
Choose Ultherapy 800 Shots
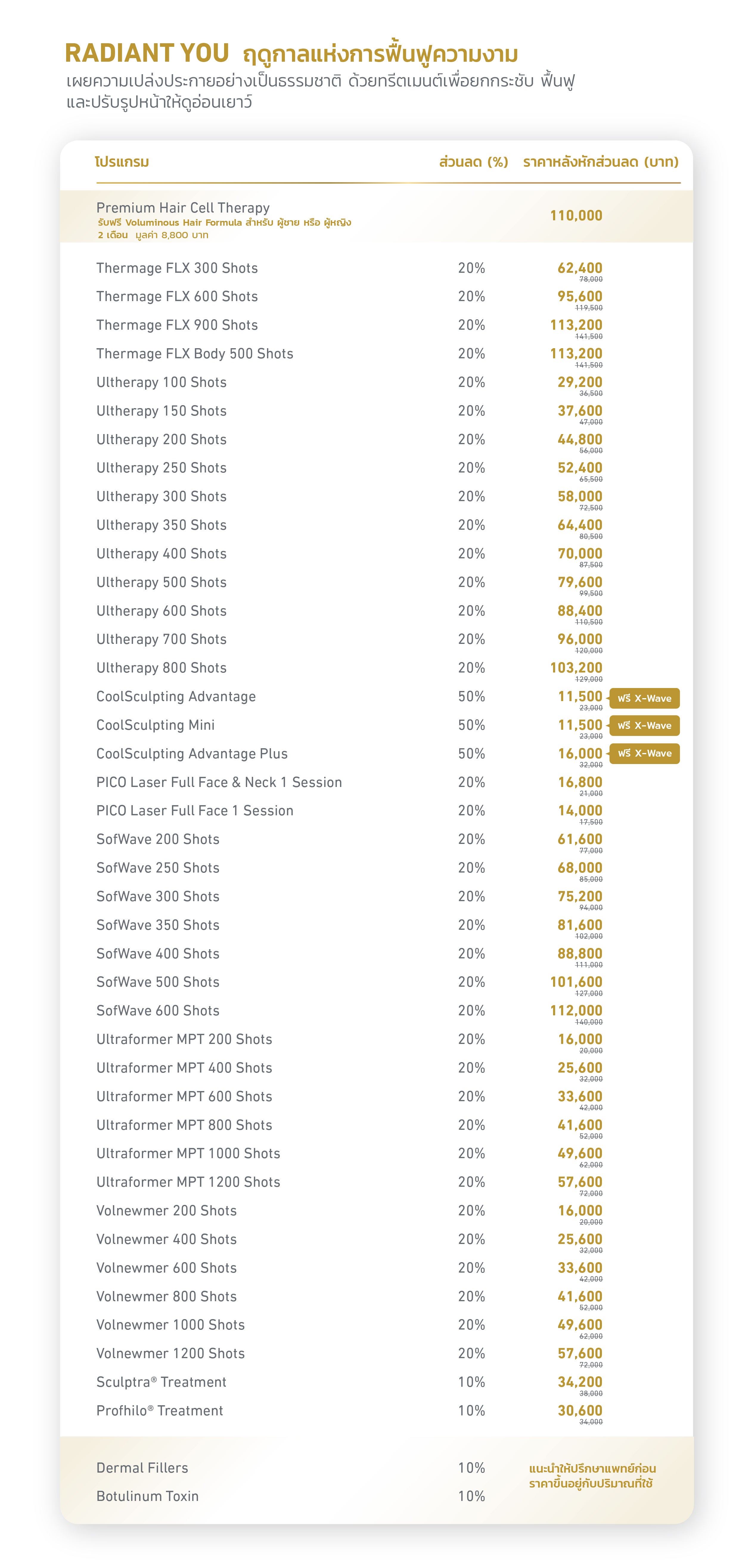click(161, 668)
